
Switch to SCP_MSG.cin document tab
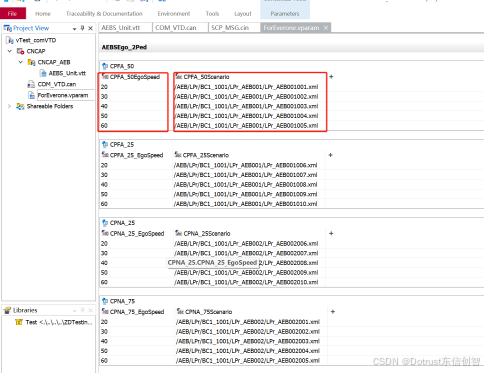pos(234,28)
